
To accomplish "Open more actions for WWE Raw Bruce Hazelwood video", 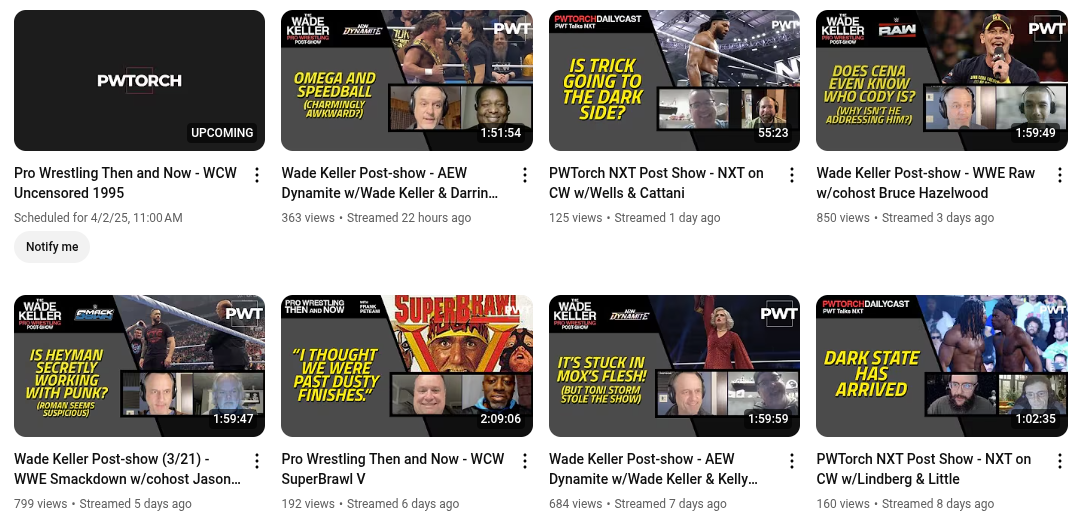I will [x=1059, y=175].
